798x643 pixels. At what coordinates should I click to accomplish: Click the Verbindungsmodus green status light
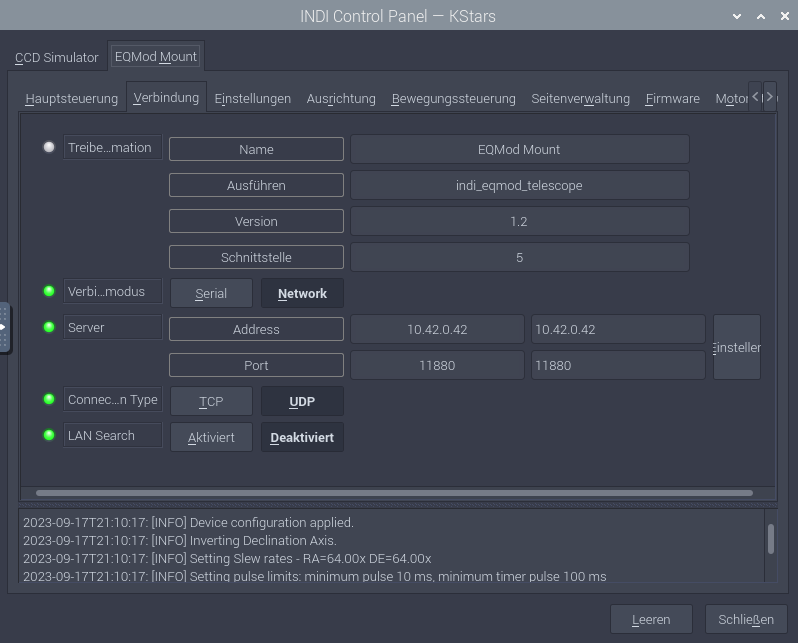click(x=49, y=291)
